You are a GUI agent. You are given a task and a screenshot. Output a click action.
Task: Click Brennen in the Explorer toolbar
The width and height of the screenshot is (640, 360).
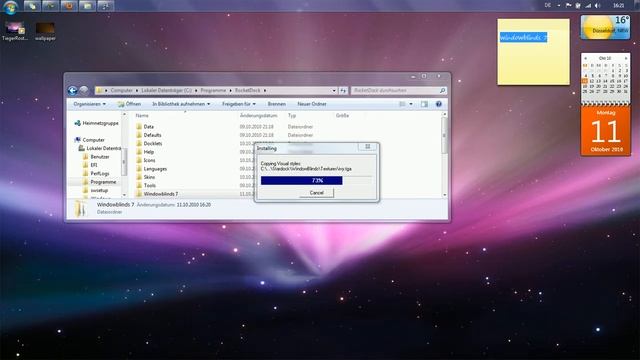[x=277, y=104]
